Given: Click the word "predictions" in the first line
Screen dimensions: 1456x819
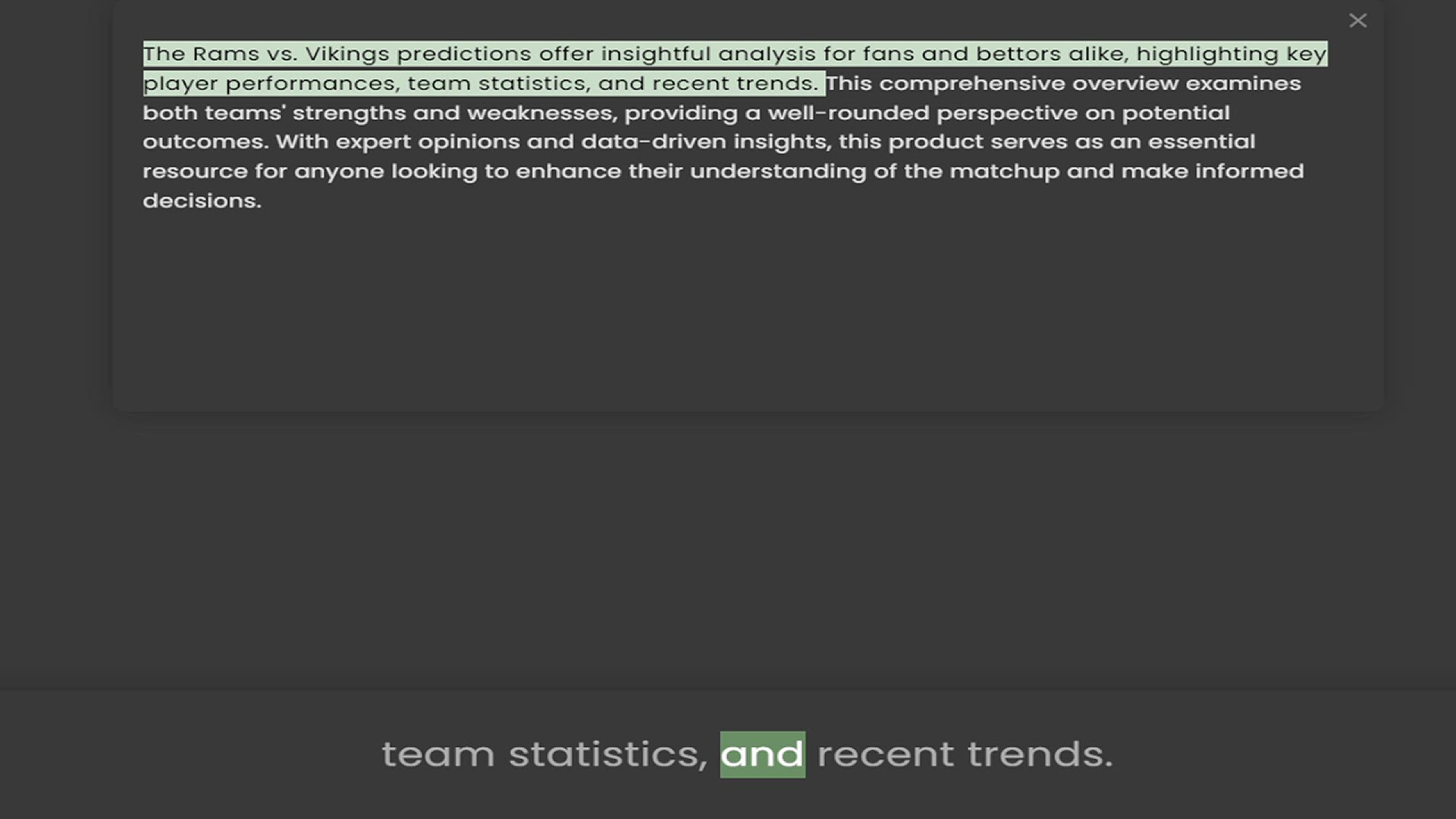Looking at the screenshot, I should 464,55.
